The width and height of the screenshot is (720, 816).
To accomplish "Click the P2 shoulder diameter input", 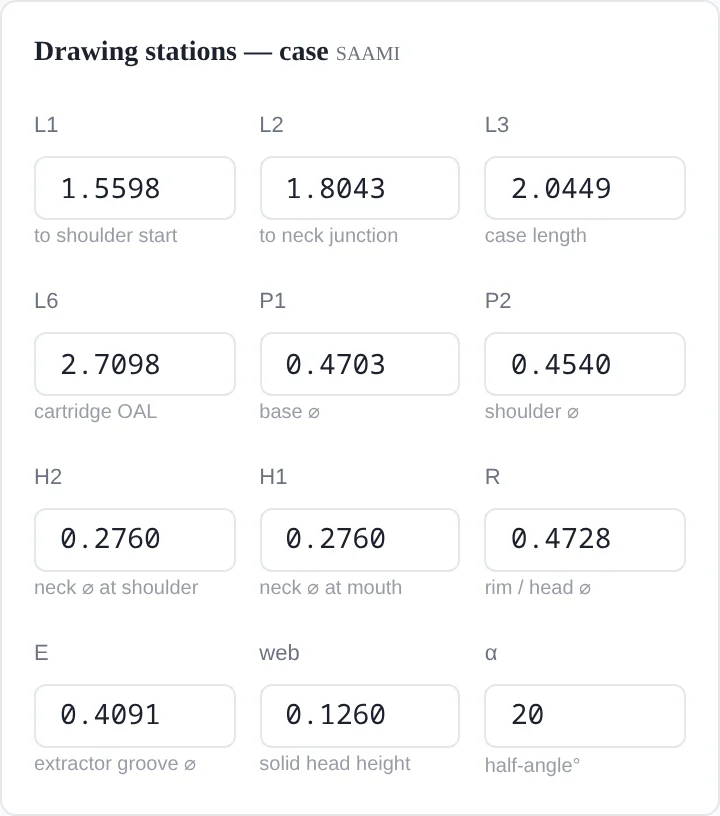I will pos(585,364).
